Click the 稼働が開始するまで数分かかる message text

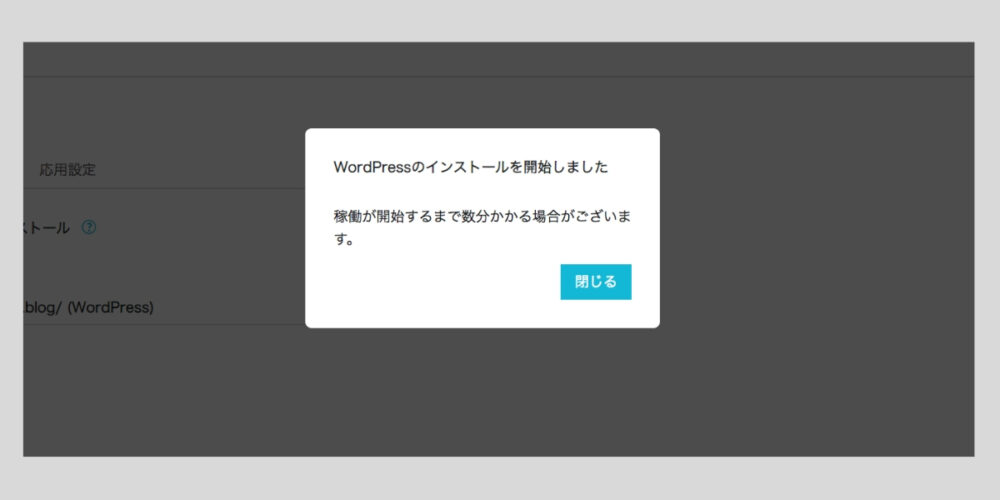(x=483, y=228)
